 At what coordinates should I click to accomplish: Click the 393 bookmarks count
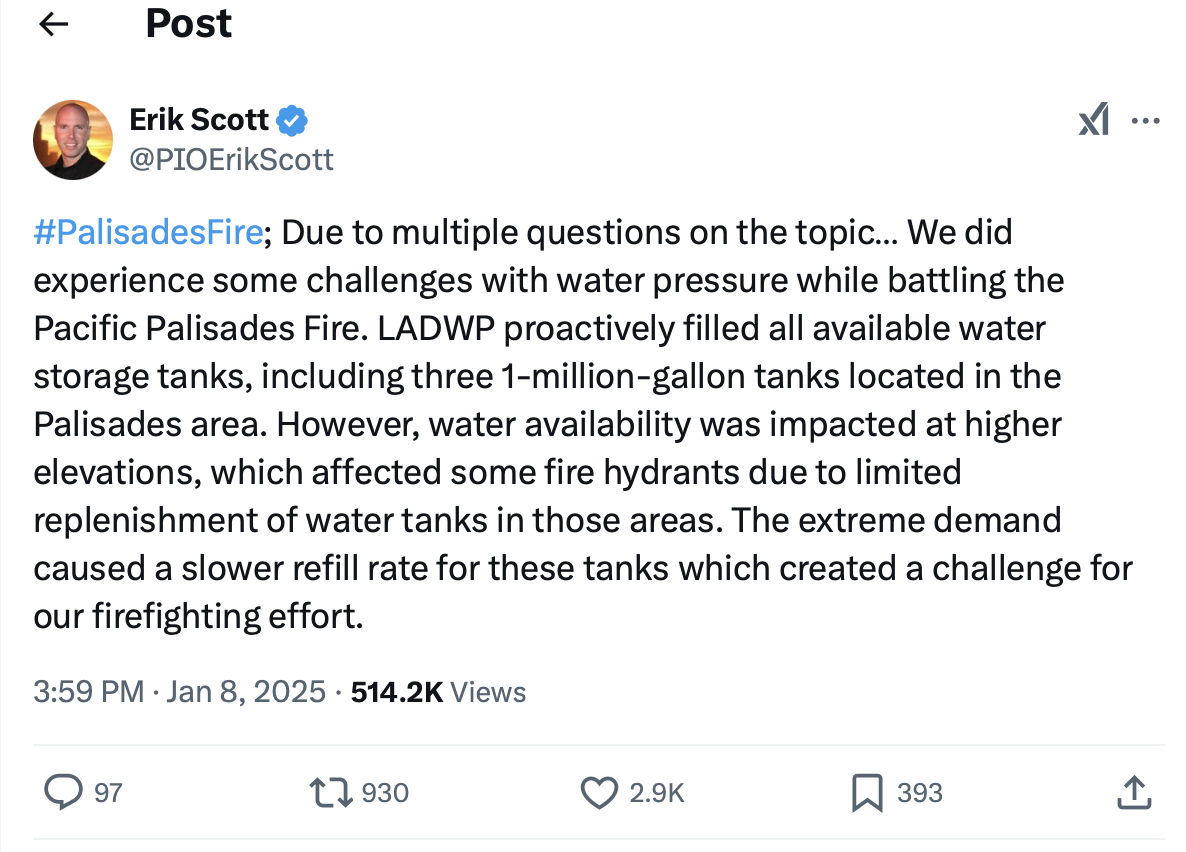[920, 793]
